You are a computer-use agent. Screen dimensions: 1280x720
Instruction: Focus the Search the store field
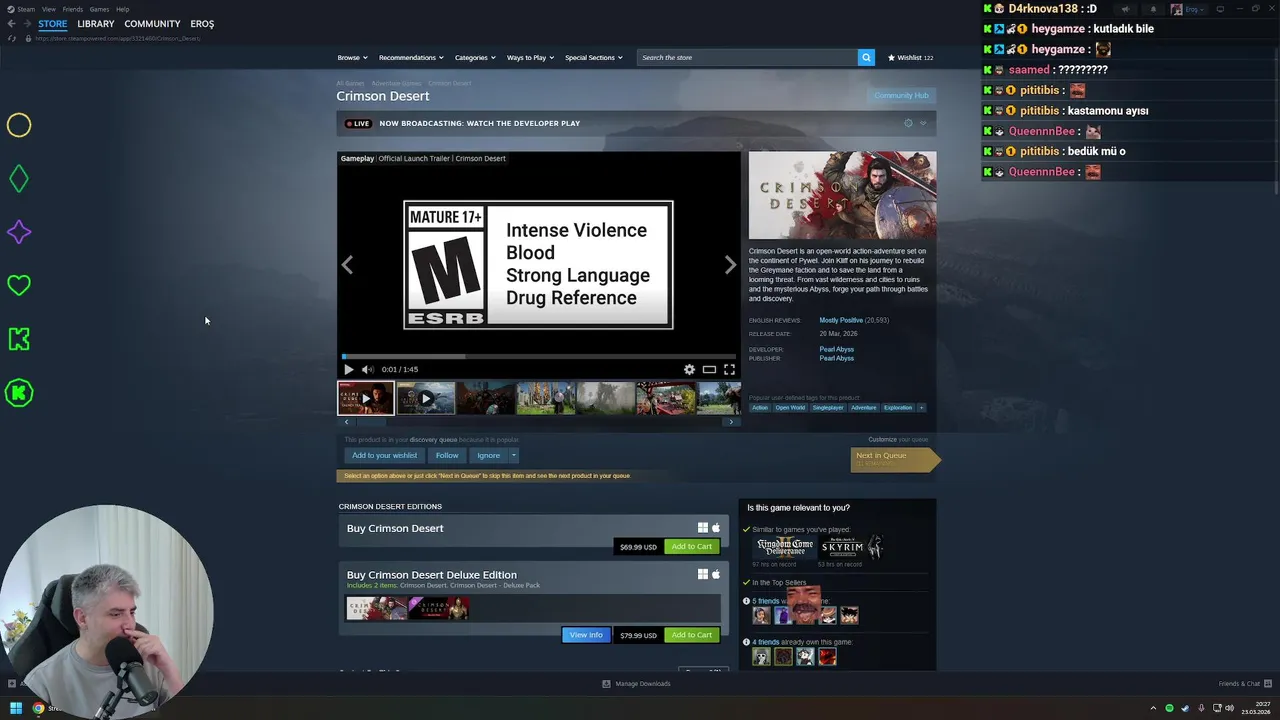(x=747, y=57)
